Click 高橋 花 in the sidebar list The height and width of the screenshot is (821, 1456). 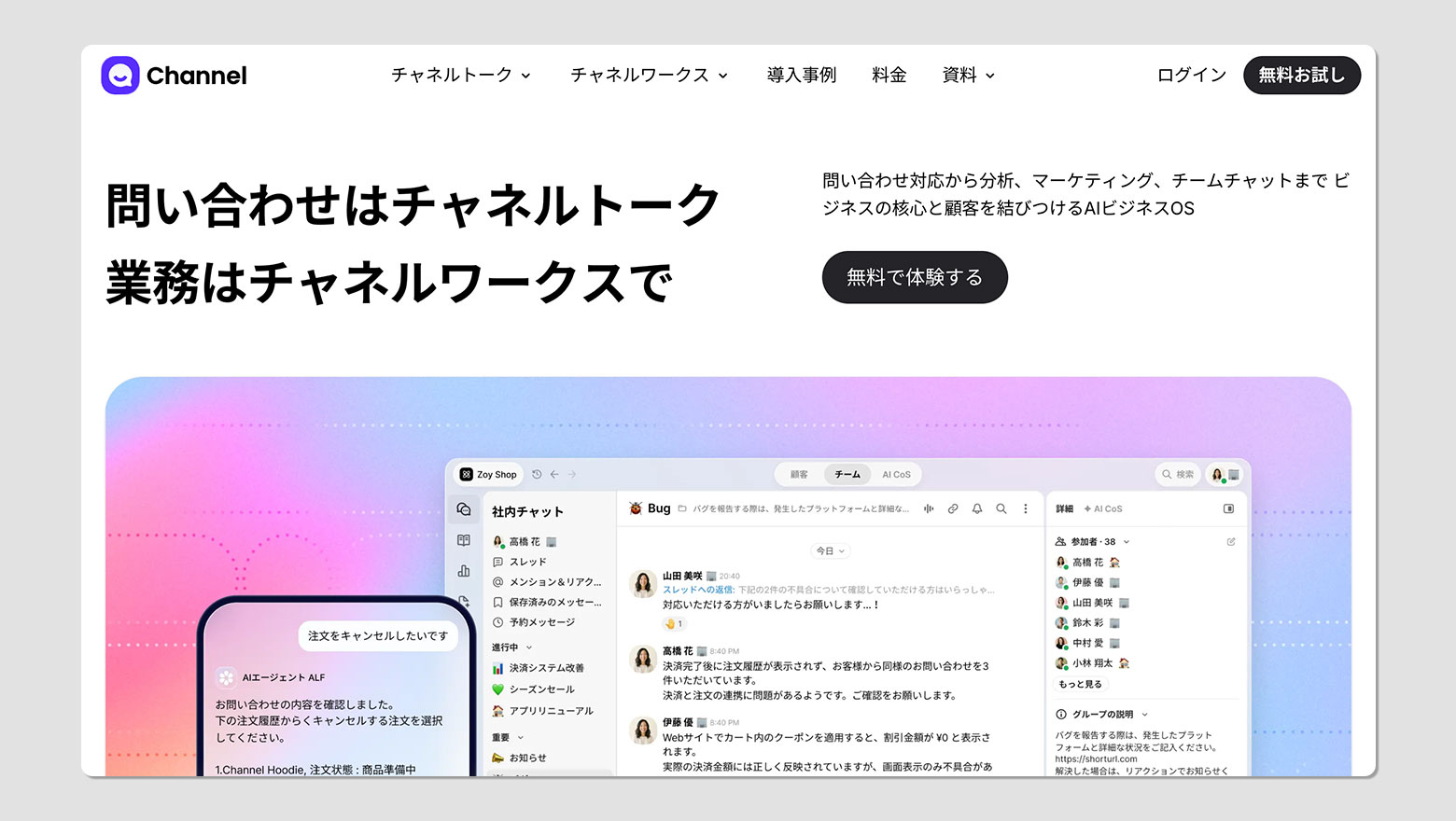click(525, 541)
